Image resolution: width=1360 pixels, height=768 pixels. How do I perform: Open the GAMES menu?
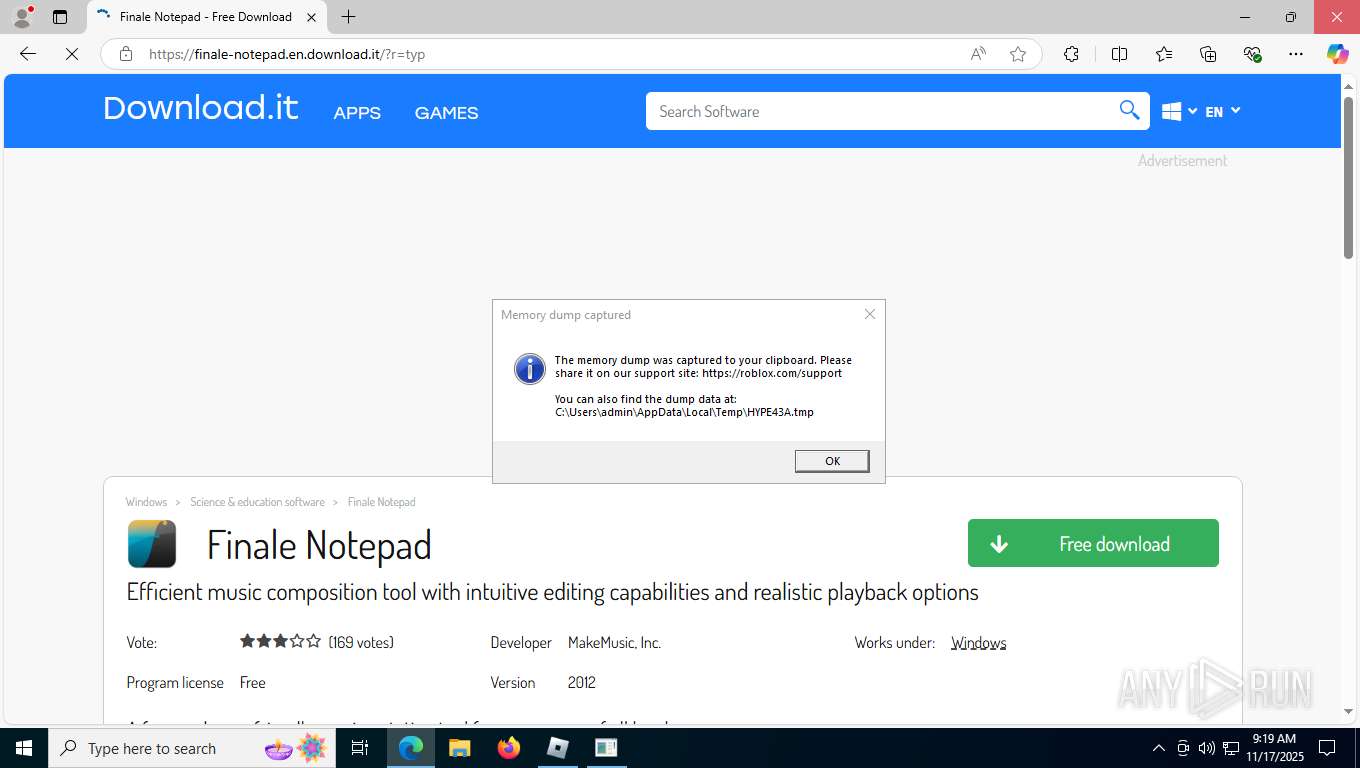point(446,113)
